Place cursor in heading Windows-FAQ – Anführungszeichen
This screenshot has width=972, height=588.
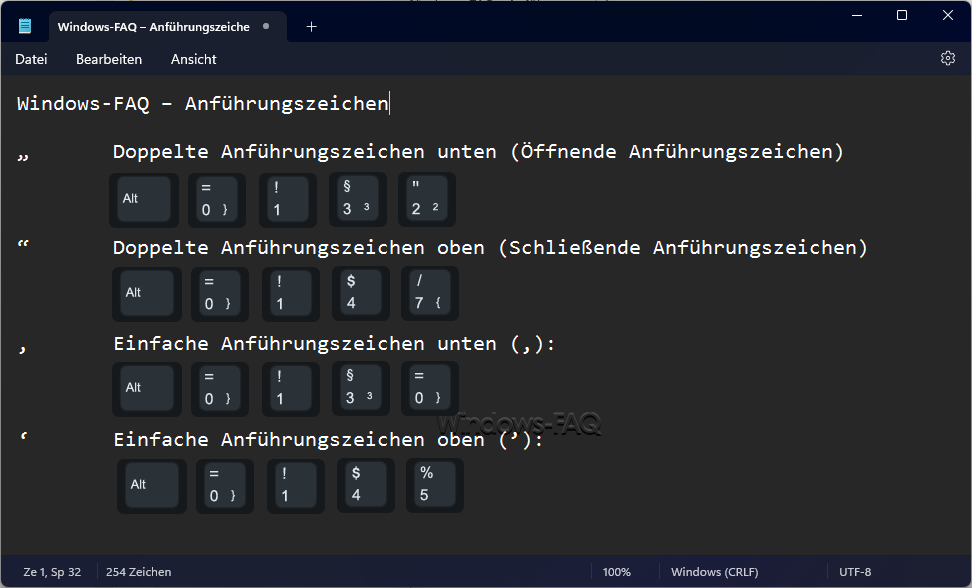click(203, 103)
